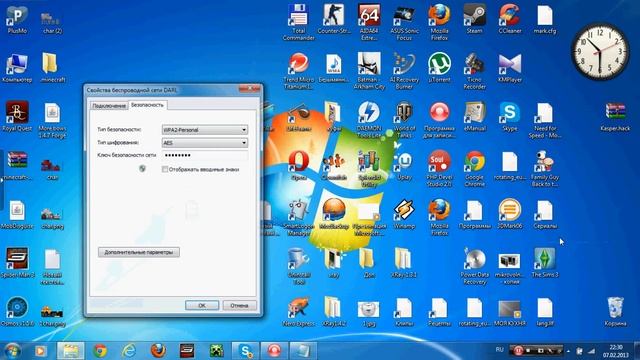Select the ASUS Sonic Focus icon
This screenshot has height=360, width=640.
404,22
